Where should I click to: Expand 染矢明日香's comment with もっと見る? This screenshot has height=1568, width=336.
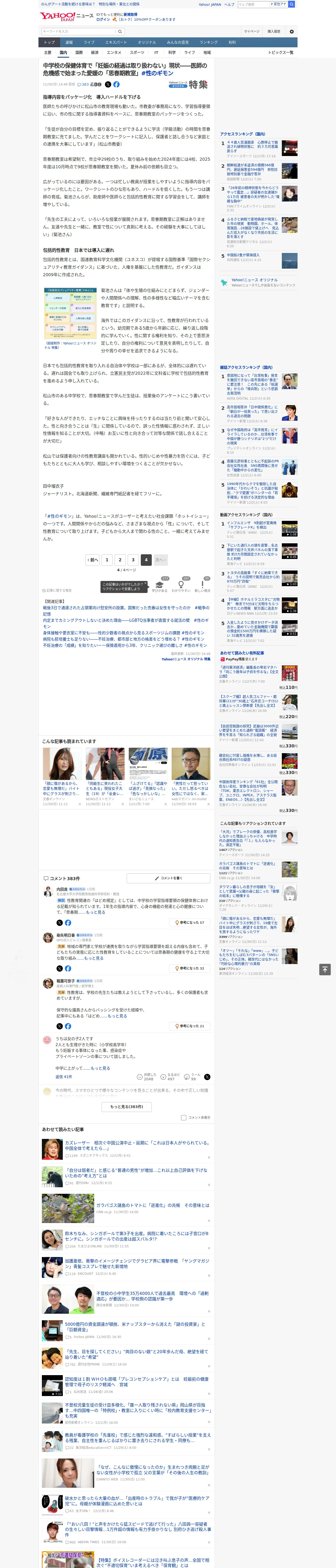(94, 958)
